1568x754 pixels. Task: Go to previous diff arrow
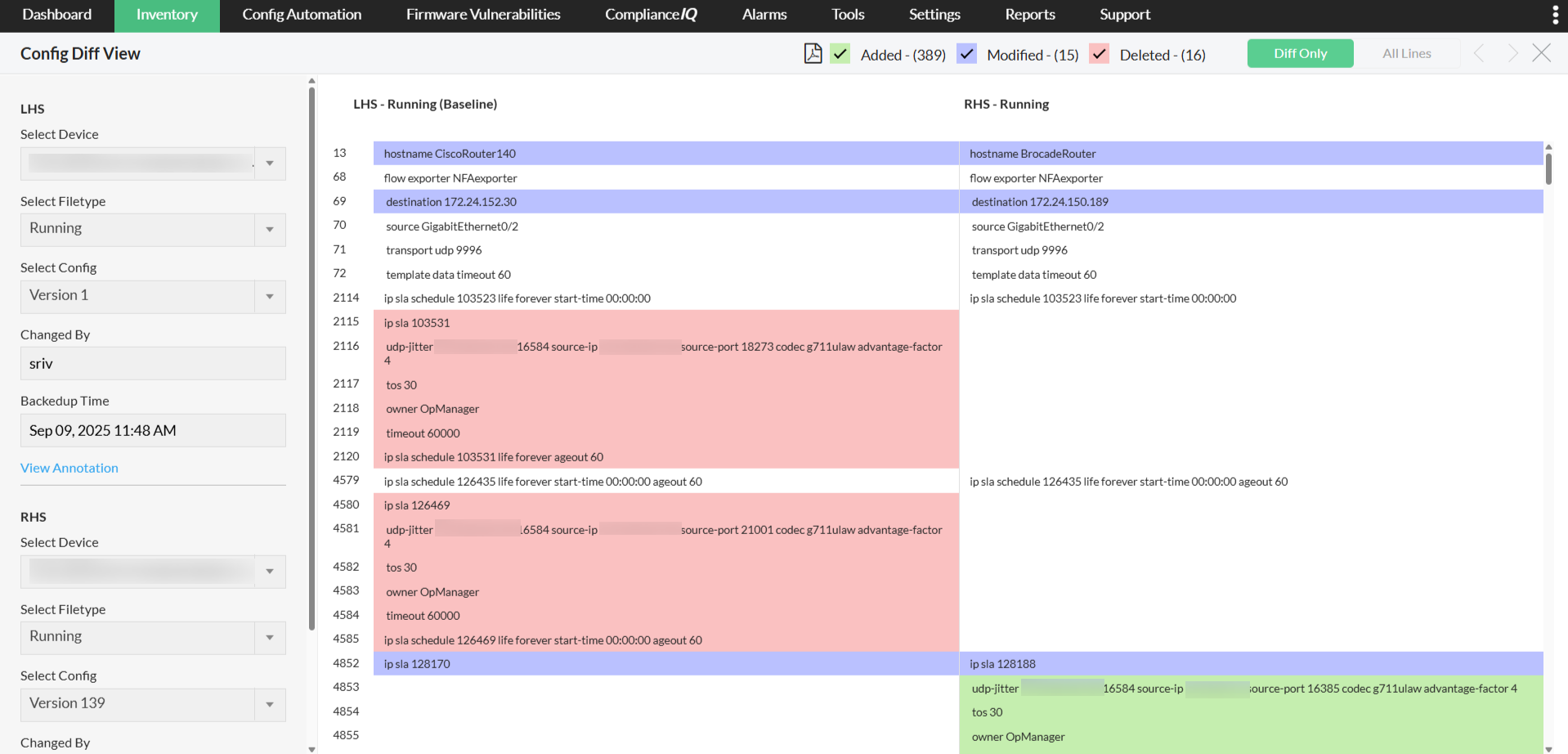point(1479,54)
